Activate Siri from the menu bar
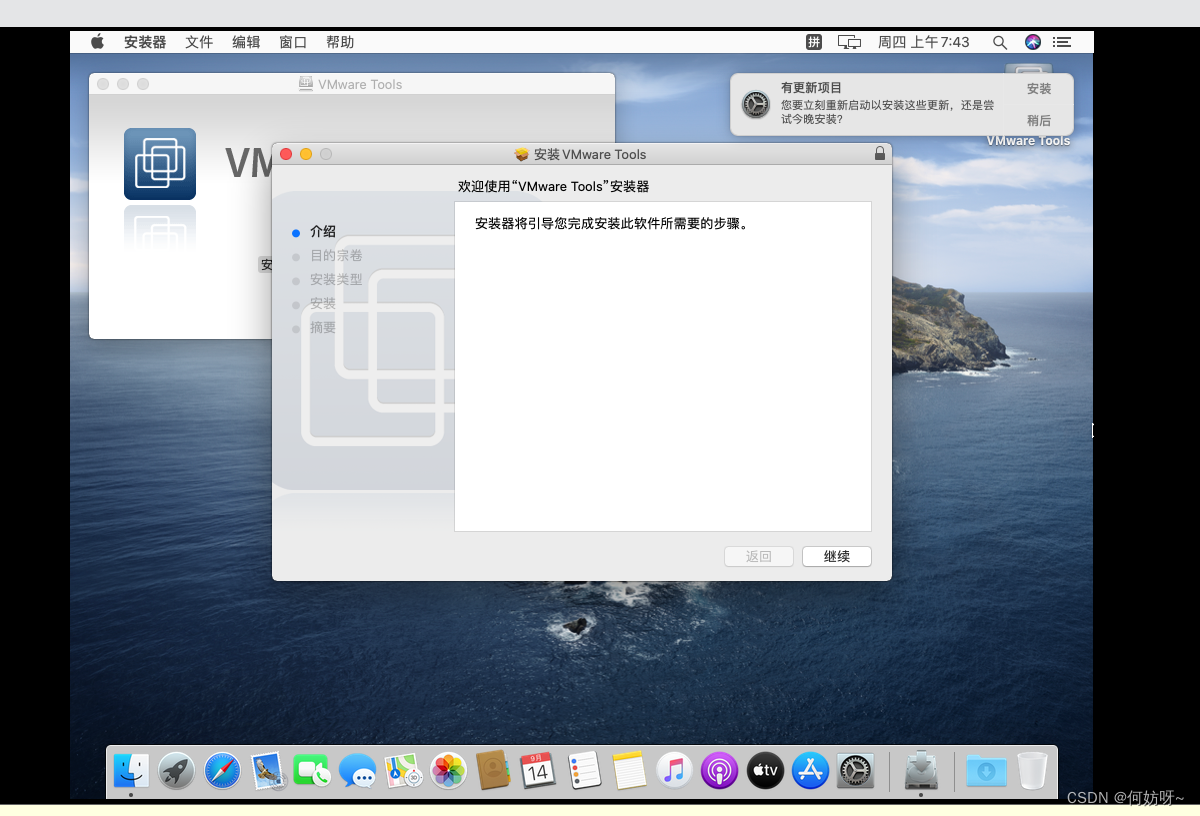Screen dimensions: 1200x816 1033,42
